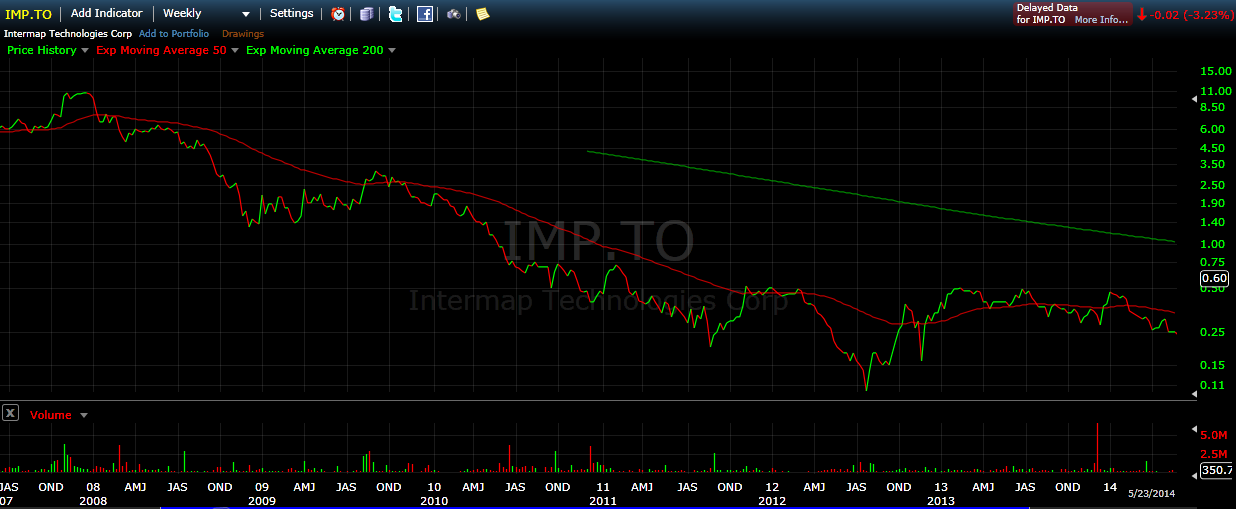The image size is (1236, 509).
Task: Click the -0.02 (-3.23%) price change
Action: pos(1192,15)
